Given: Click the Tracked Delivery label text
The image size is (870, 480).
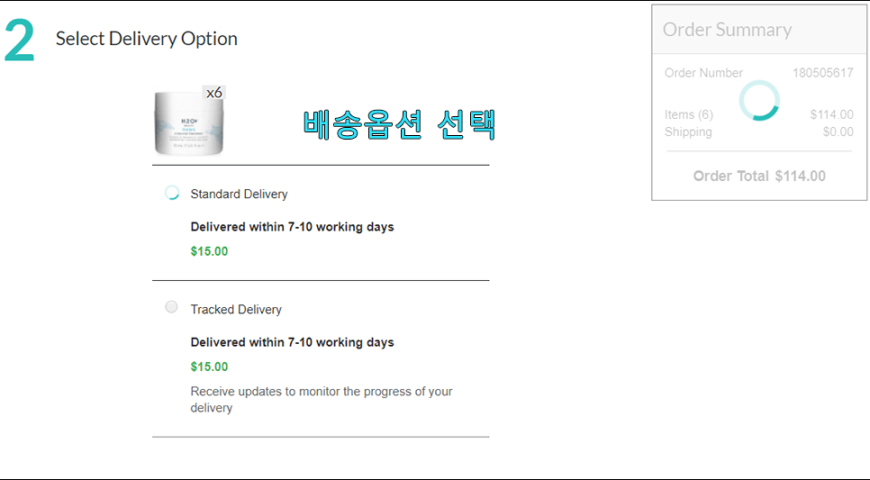Looking at the screenshot, I should (x=236, y=309).
